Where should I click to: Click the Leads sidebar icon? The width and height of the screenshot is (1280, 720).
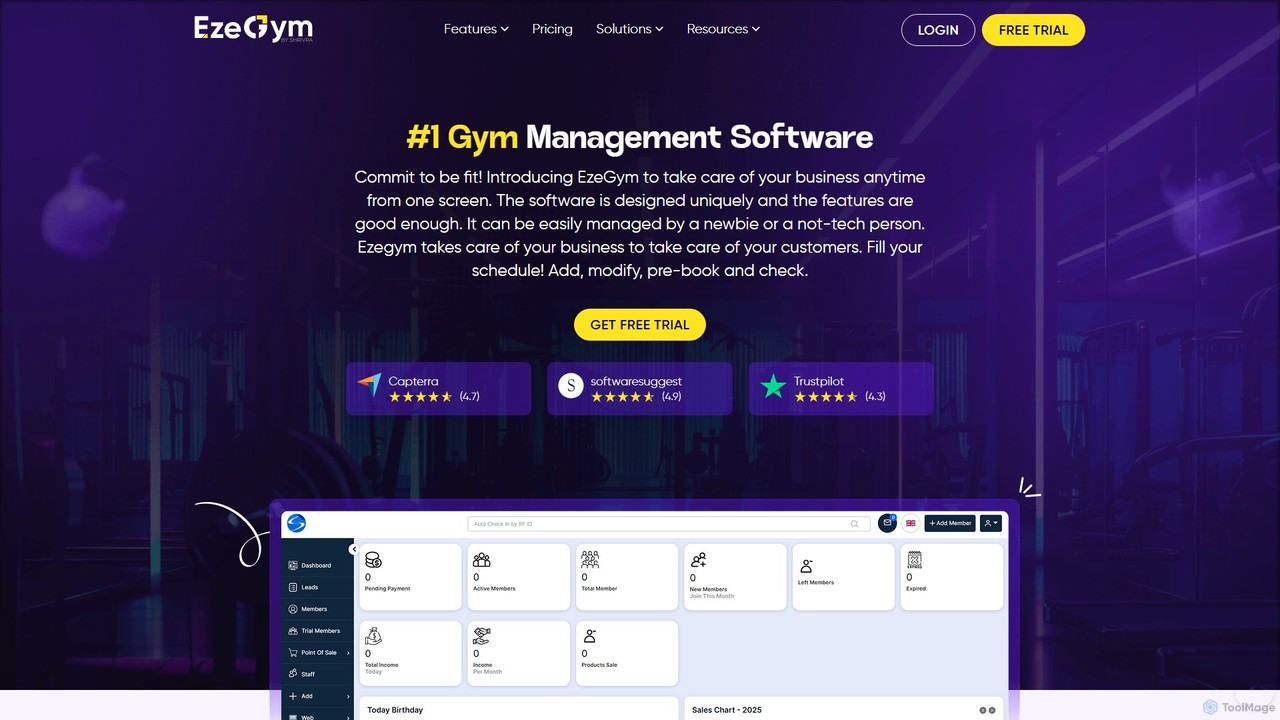[x=293, y=587]
